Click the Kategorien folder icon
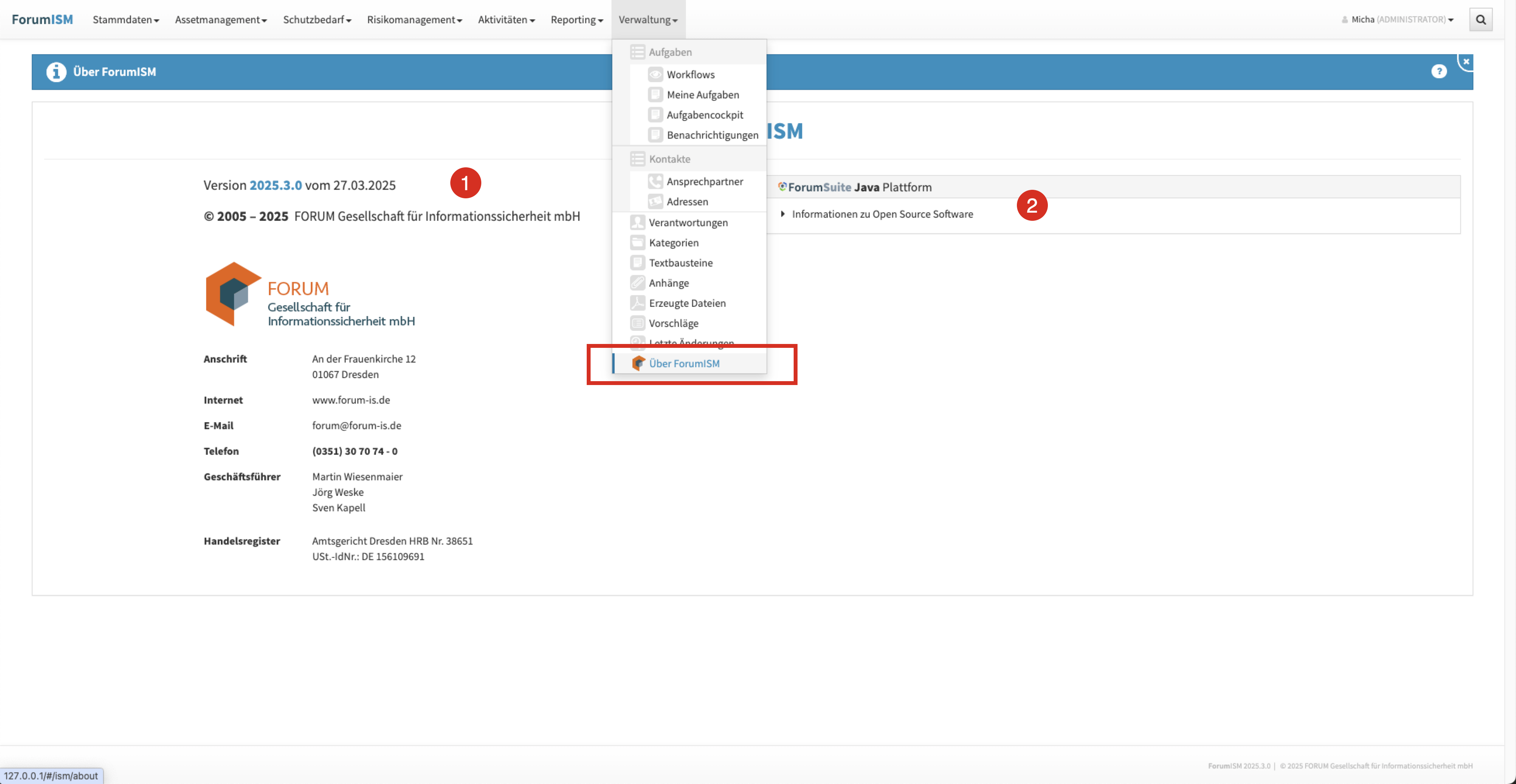 (x=637, y=242)
